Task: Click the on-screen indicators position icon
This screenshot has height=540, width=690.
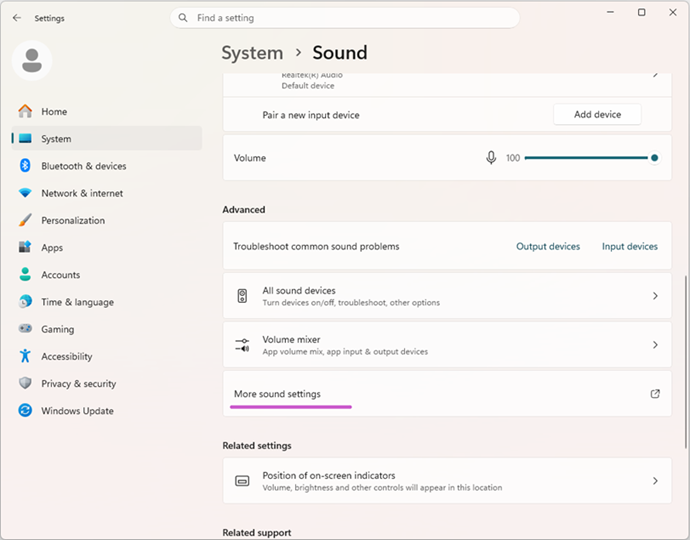Action: tap(242, 481)
